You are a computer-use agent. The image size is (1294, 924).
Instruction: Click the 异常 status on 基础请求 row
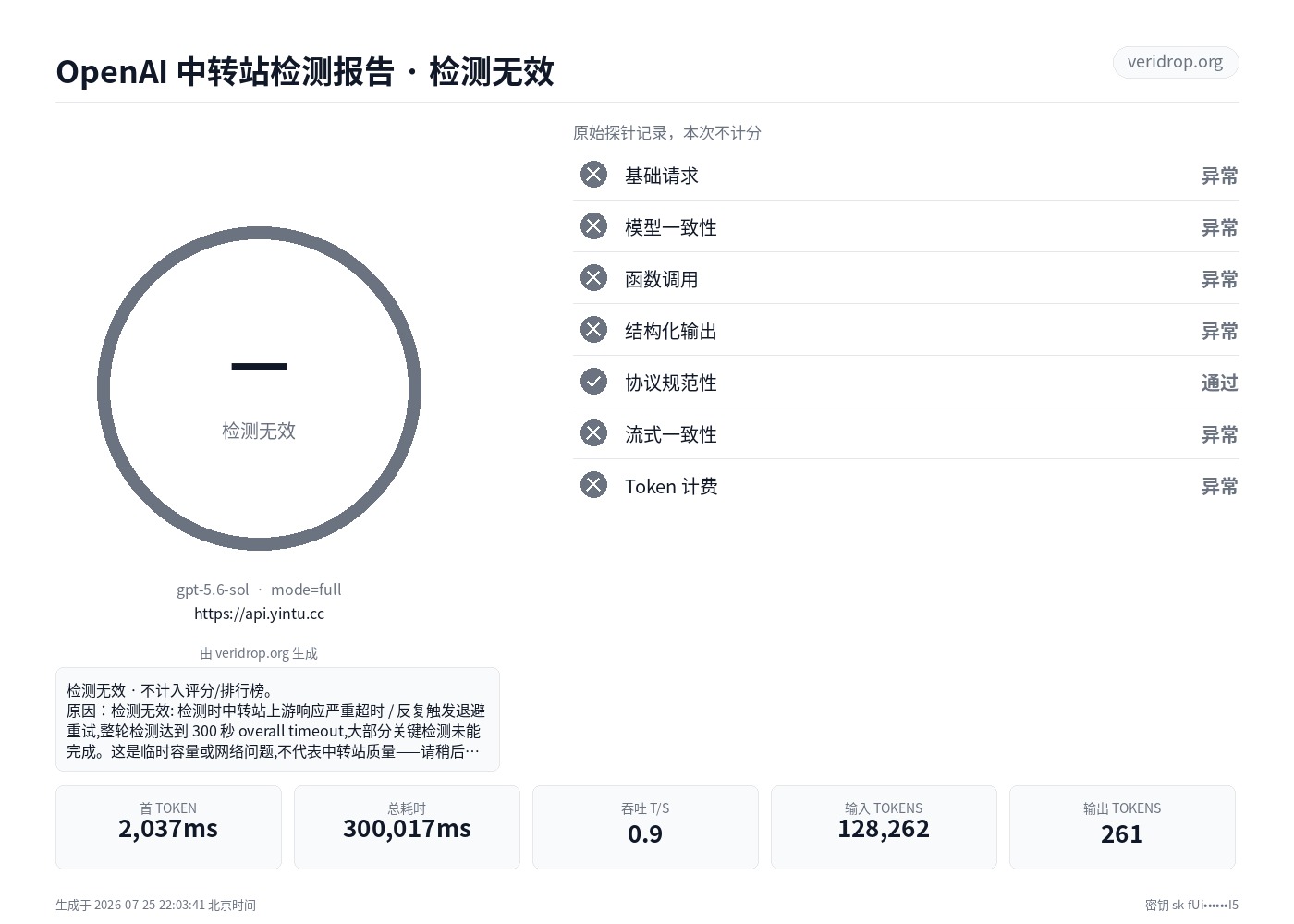tap(1219, 176)
